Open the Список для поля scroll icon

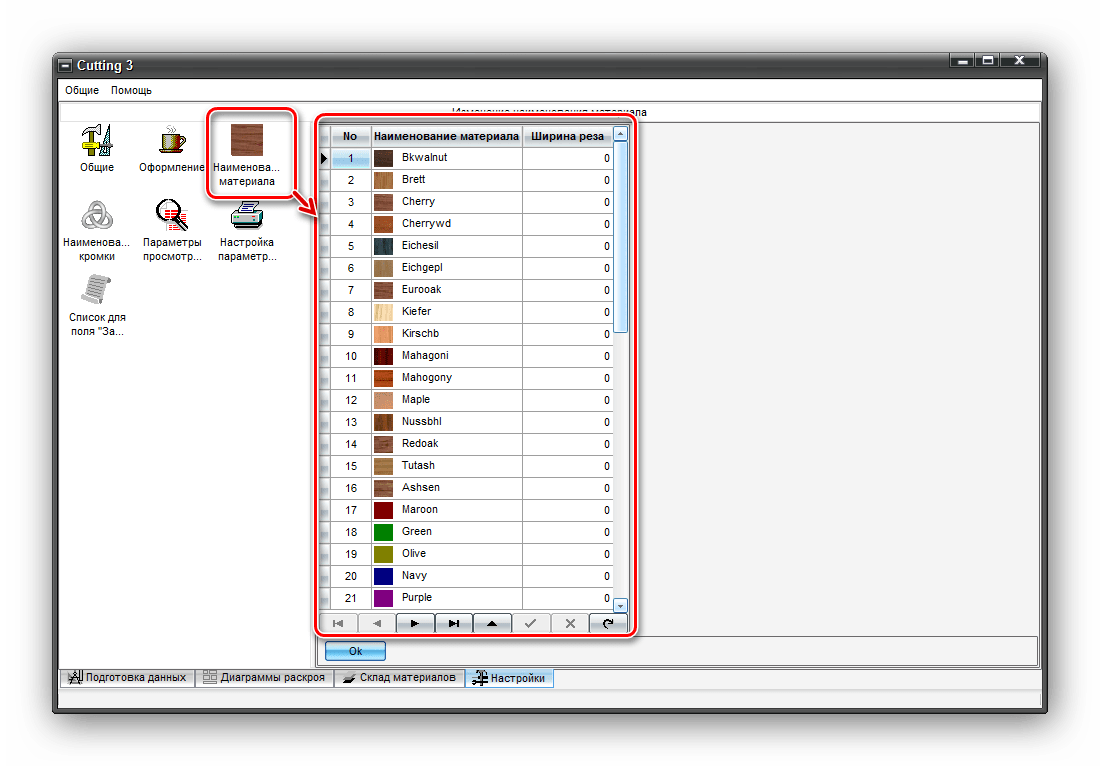(x=97, y=290)
